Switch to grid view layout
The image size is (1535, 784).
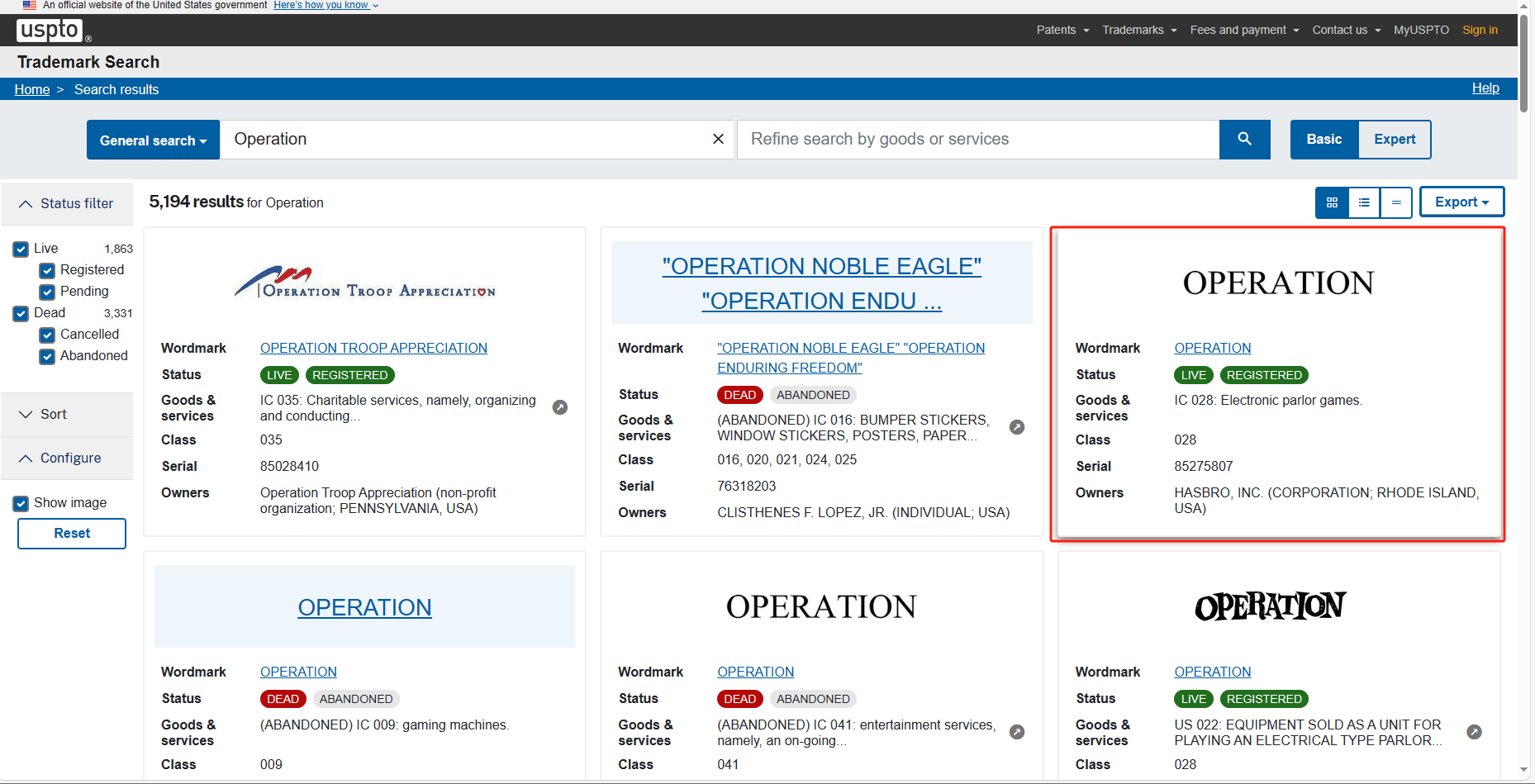click(1332, 202)
